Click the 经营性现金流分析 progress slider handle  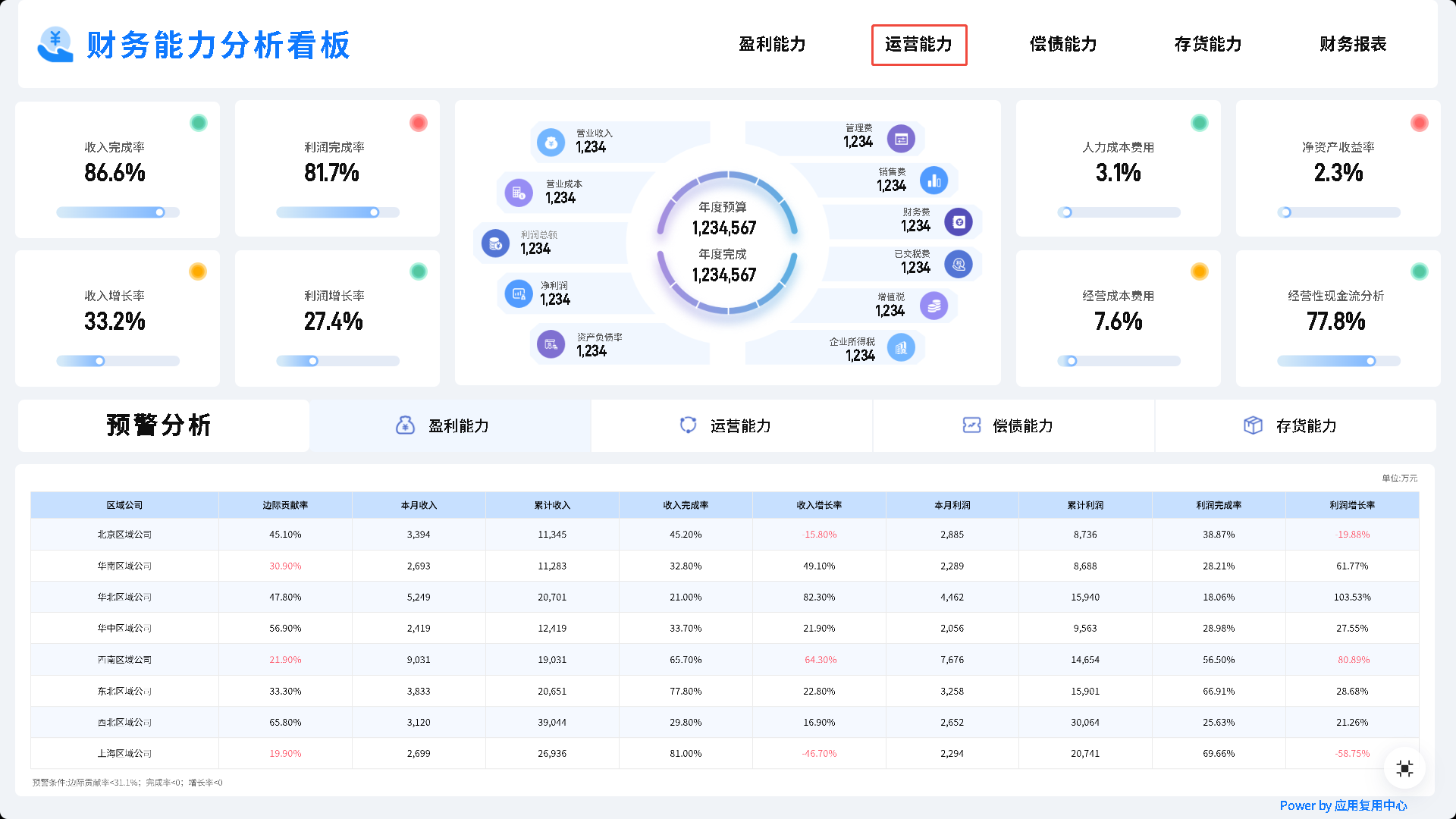point(1370,361)
